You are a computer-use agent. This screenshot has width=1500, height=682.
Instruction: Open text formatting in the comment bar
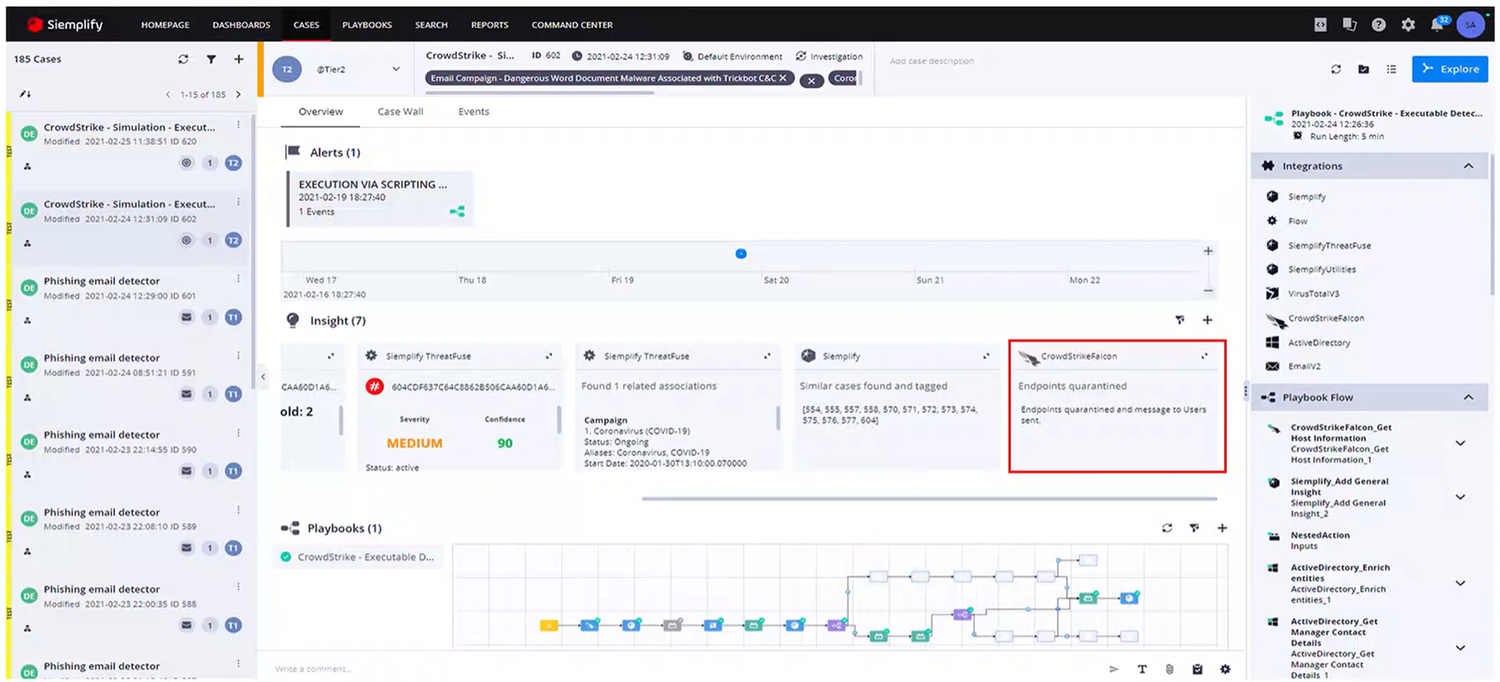tap(1142, 669)
